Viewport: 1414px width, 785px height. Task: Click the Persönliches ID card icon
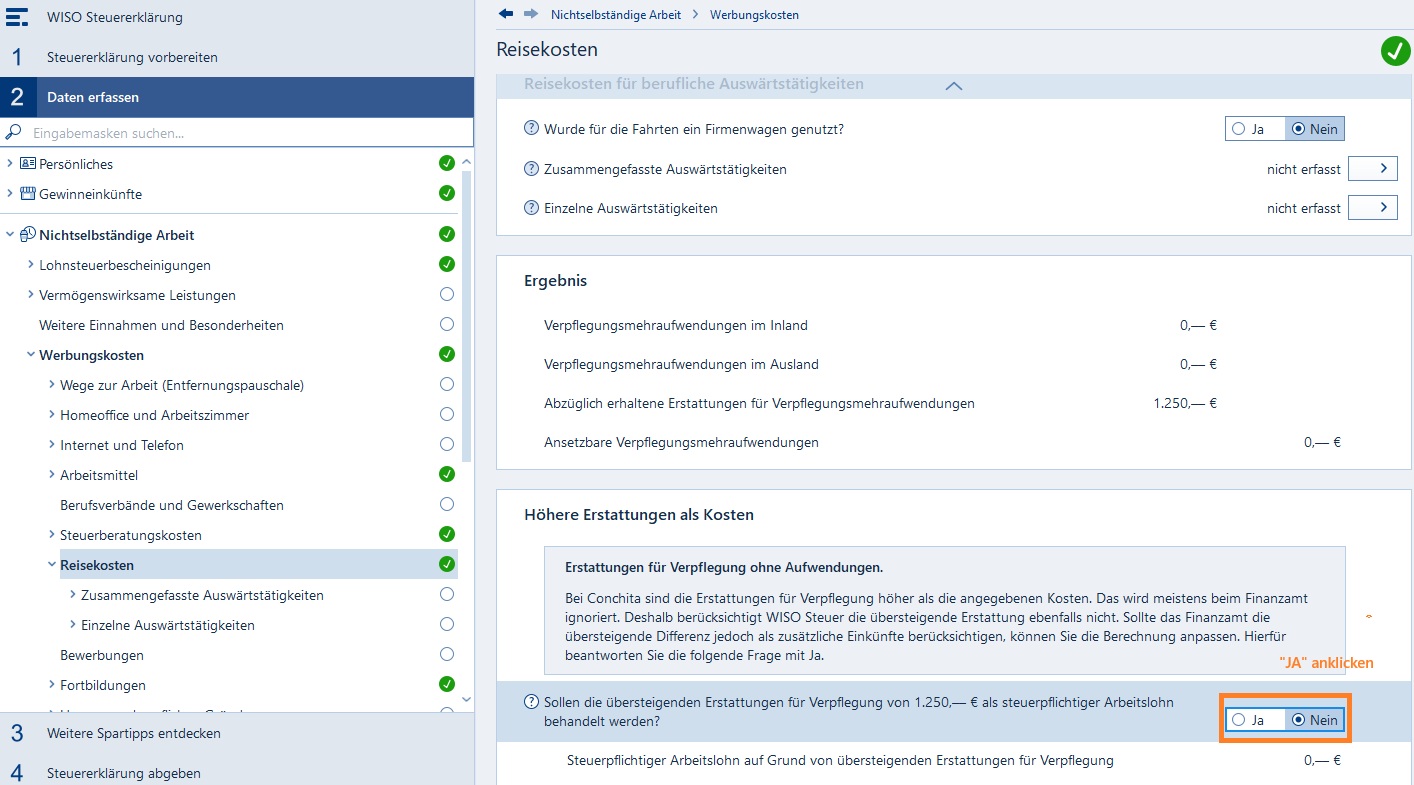[x=28, y=163]
